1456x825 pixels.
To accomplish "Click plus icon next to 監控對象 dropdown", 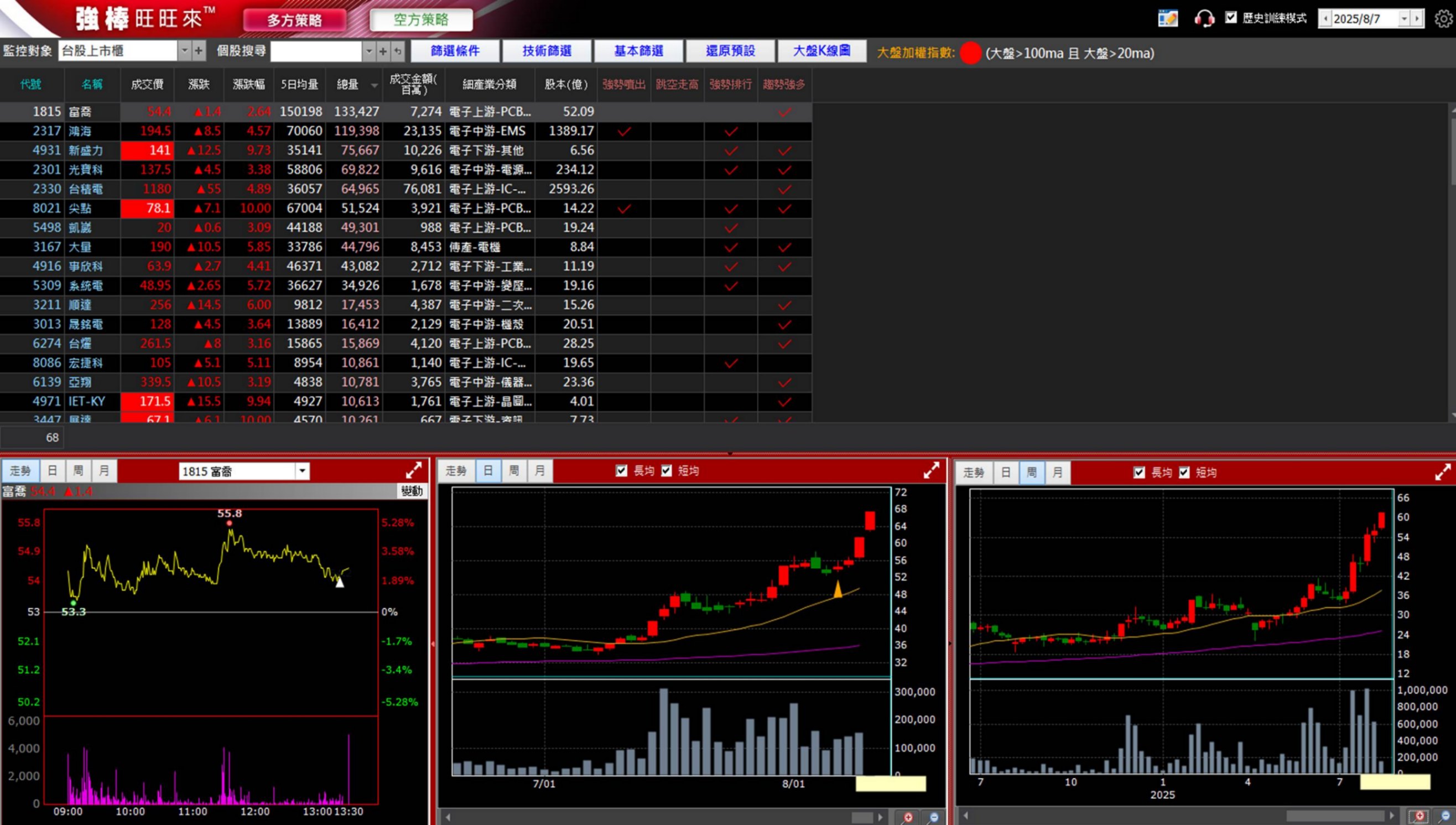I will pos(198,51).
